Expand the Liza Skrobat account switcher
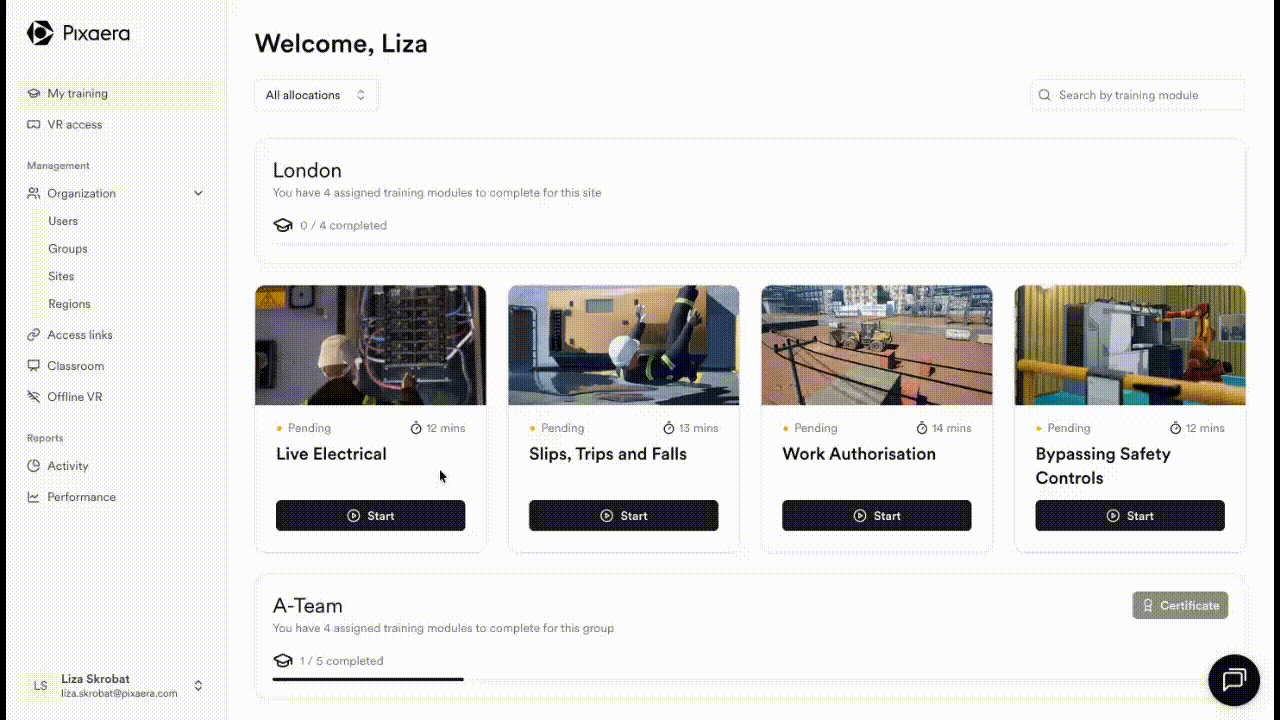This screenshot has width=1280, height=720. click(x=198, y=686)
